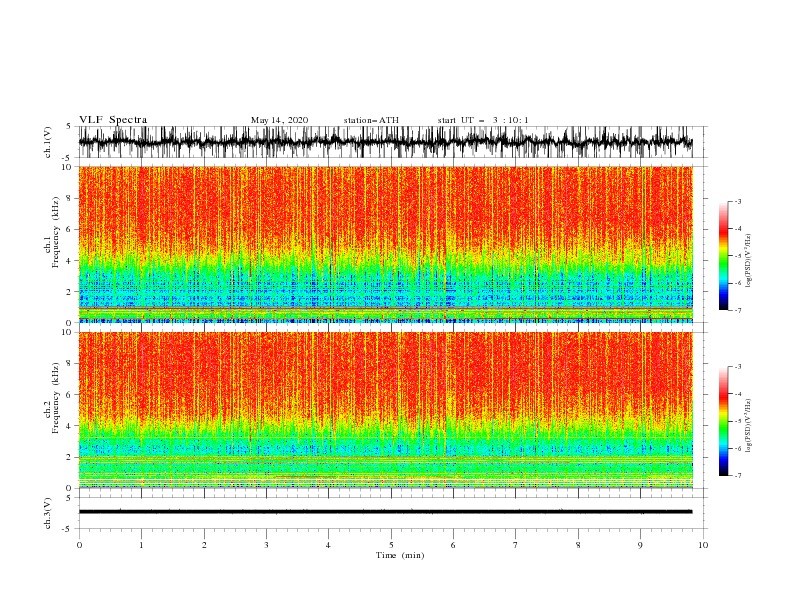Screen dimensions: 792x612
Task: Click the ch.1 log(PSD)(V²/Hz) color bar title
Action: tap(749, 261)
